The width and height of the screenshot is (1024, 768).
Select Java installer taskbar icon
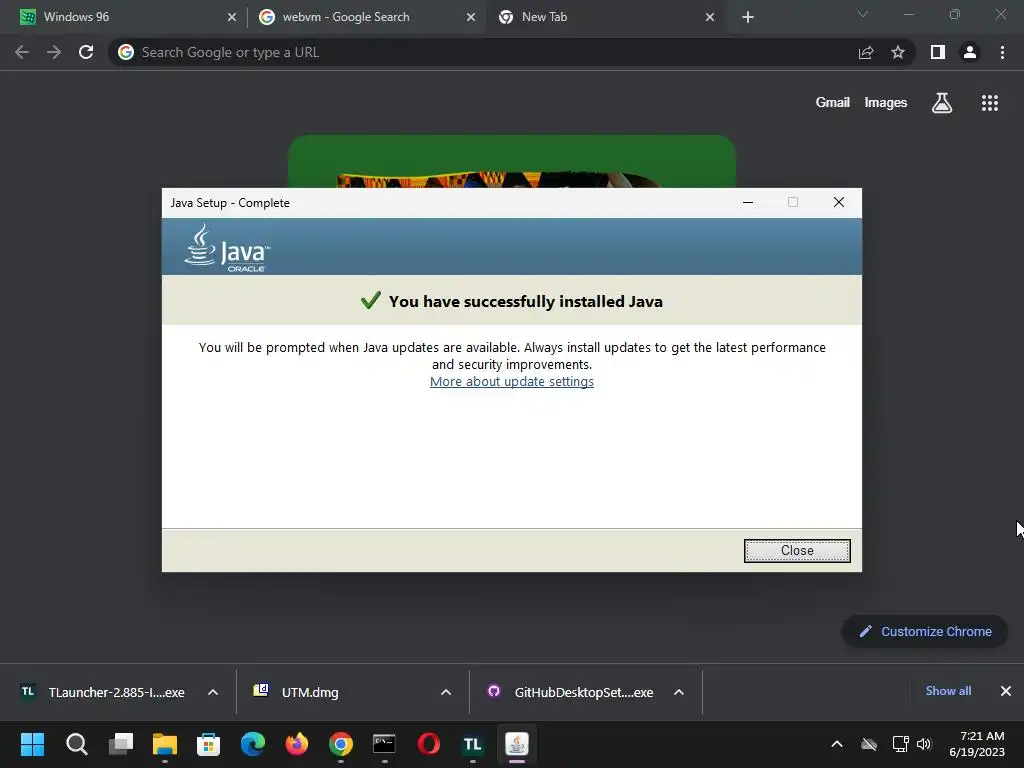coord(517,744)
